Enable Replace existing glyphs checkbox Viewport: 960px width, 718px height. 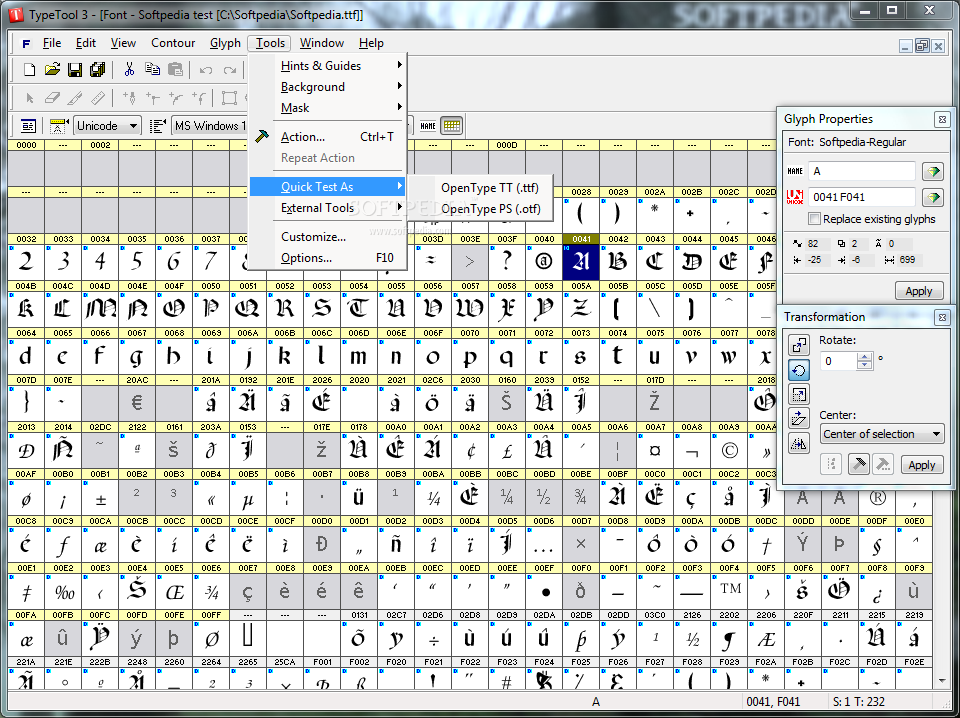(x=814, y=219)
